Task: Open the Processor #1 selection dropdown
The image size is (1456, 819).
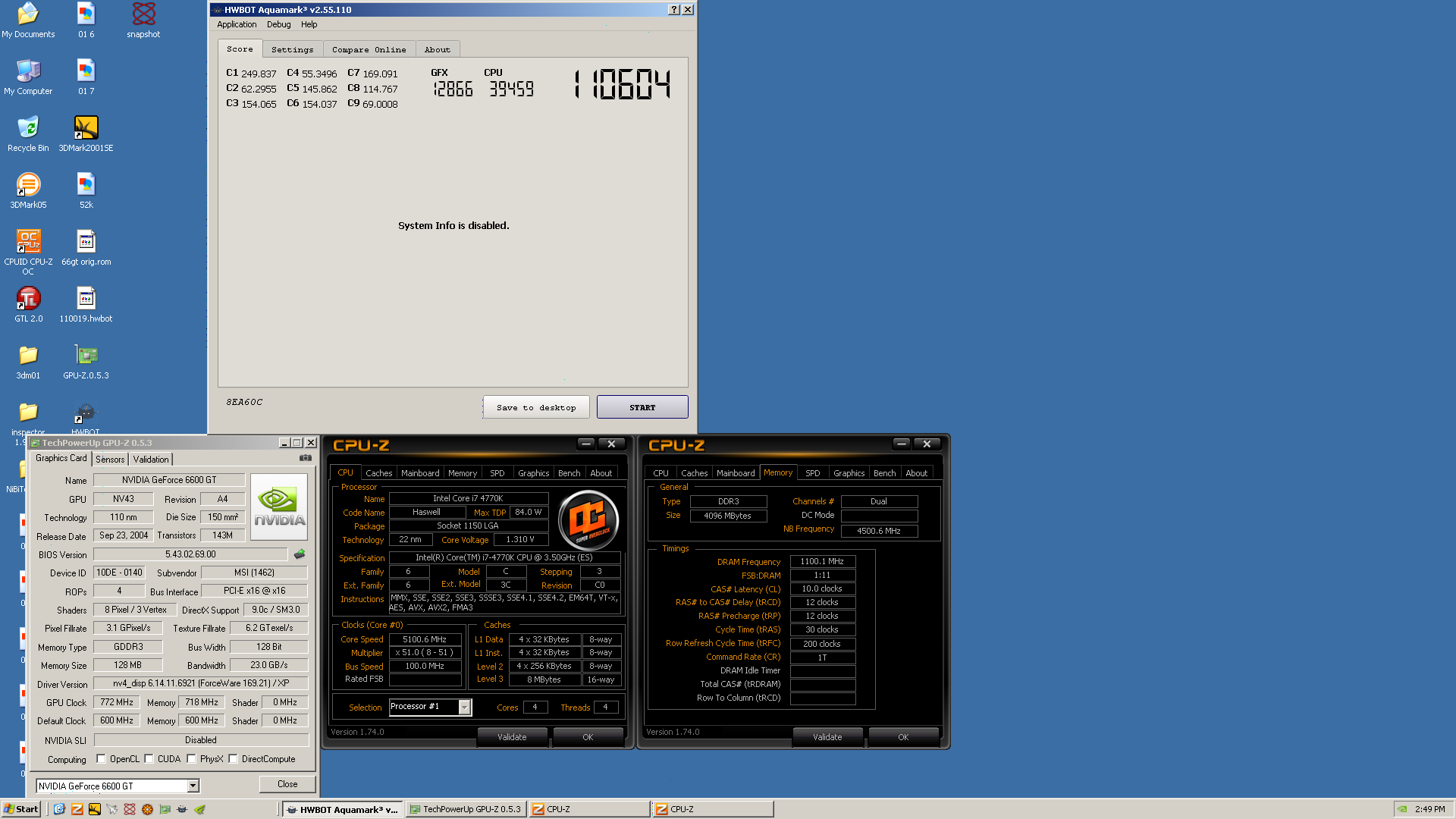Action: tap(464, 707)
